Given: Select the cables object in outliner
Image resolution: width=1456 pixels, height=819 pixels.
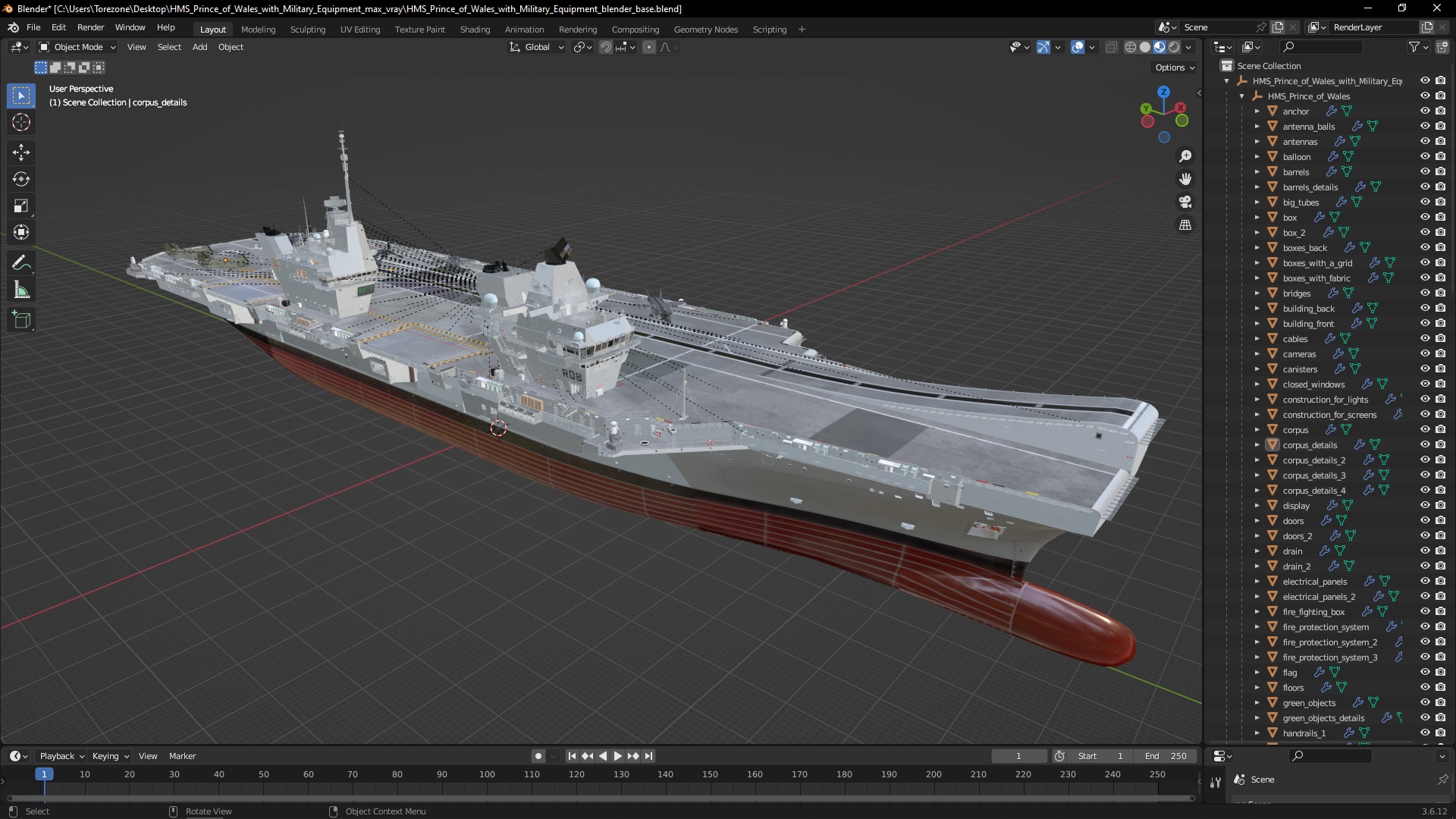Looking at the screenshot, I should point(1295,339).
